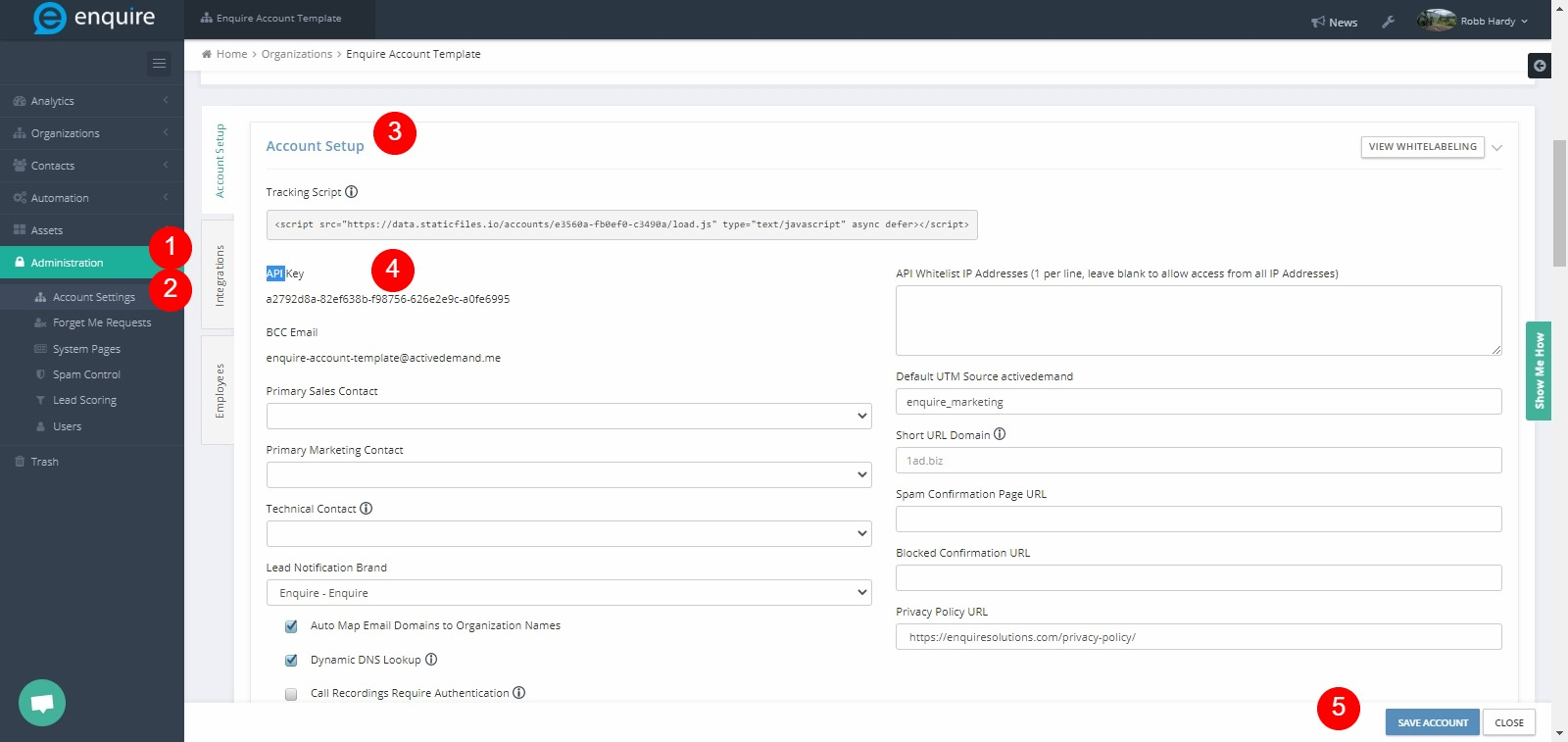The height and width of the screenshot is (742, 1568).
Task: Enable Call Recordings Require Authentication checkbox
Action: [291, 694]
